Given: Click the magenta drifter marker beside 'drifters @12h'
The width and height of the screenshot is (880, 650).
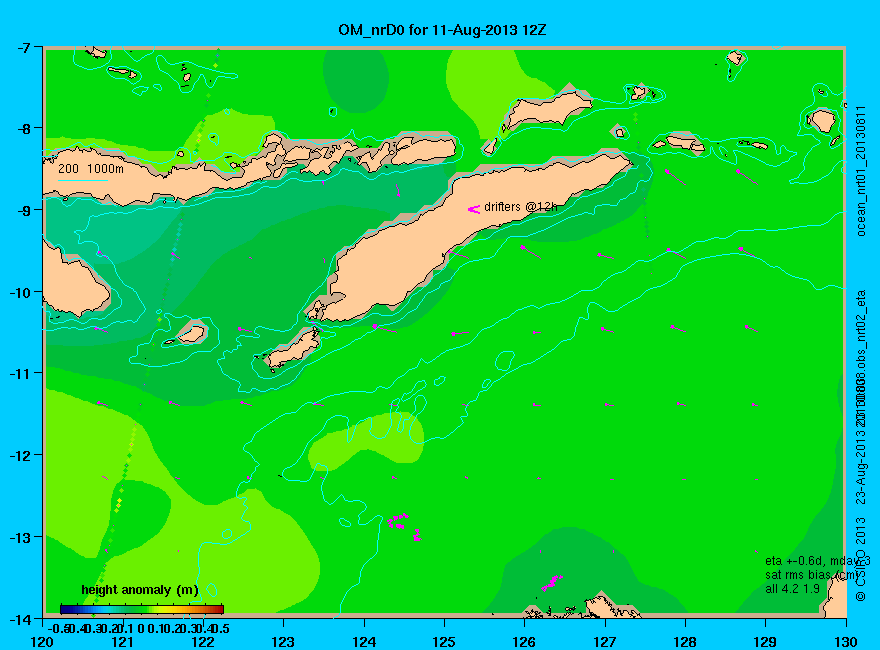Looking at the screenshot, I should click(474, 209).
